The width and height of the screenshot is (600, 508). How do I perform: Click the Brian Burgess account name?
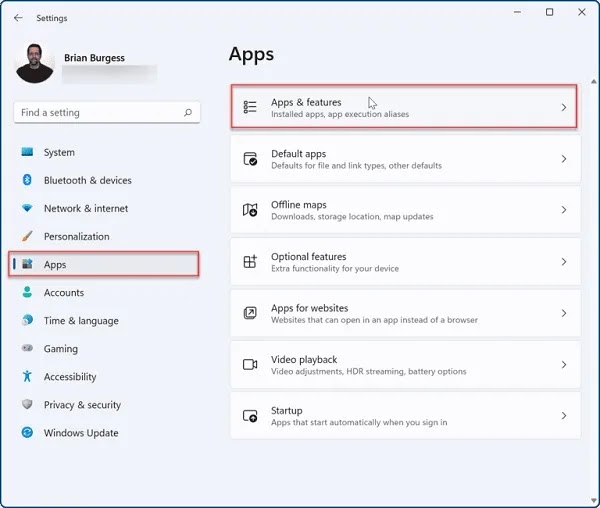pos(95,58)
